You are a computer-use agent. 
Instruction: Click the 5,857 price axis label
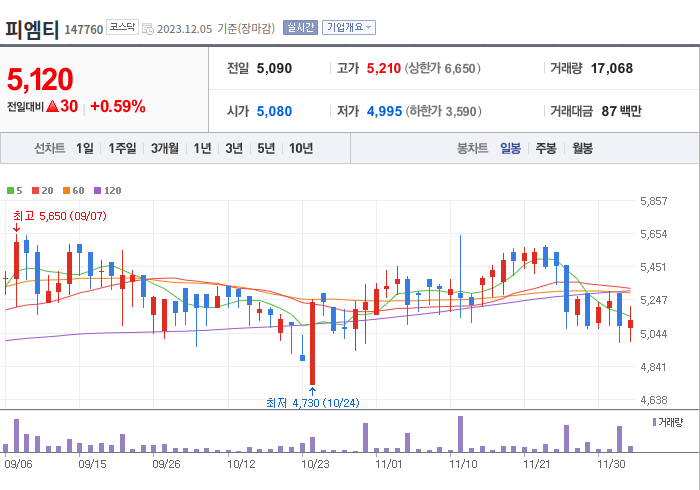[654, 201]
